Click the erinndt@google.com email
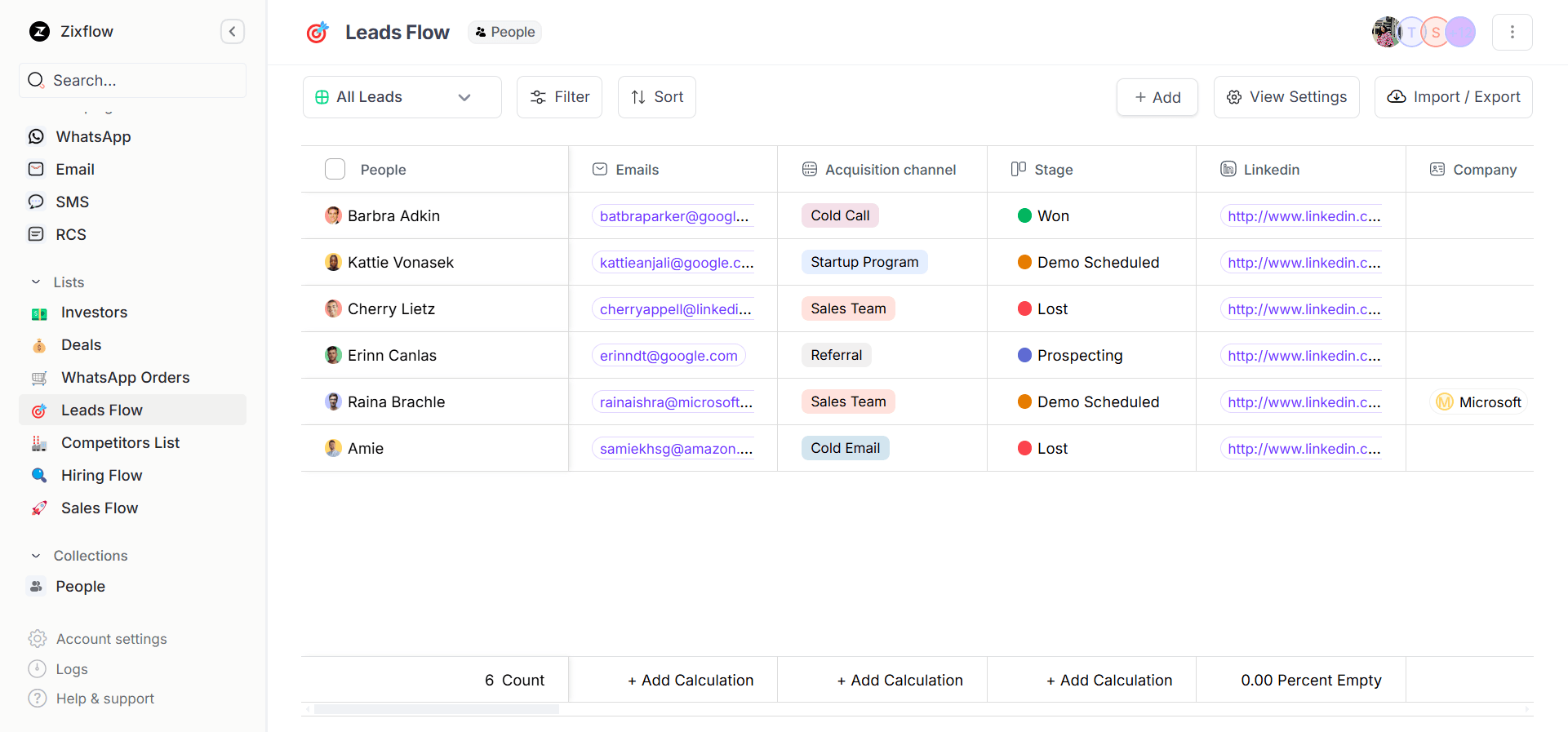This screenshot has height=732, width=1568. click(669, 355)
